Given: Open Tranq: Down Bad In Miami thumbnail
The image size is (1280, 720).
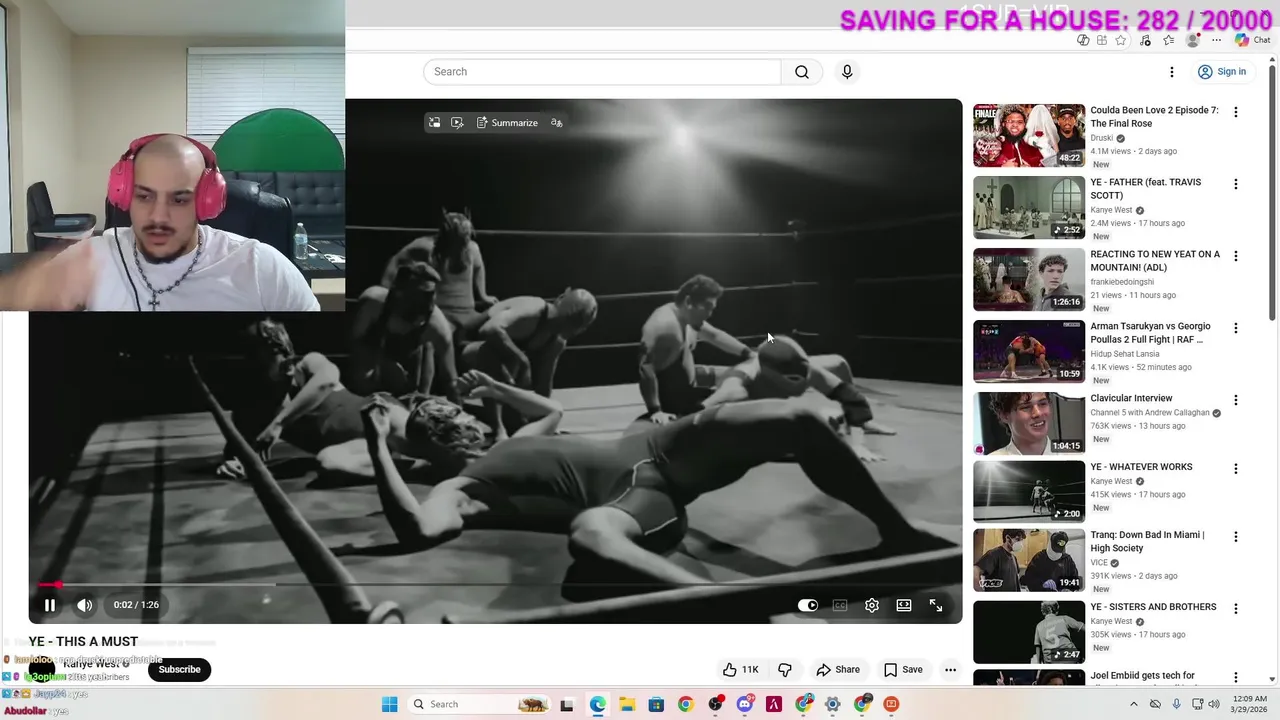Looking at the screenshot, I should point(1029,560).
